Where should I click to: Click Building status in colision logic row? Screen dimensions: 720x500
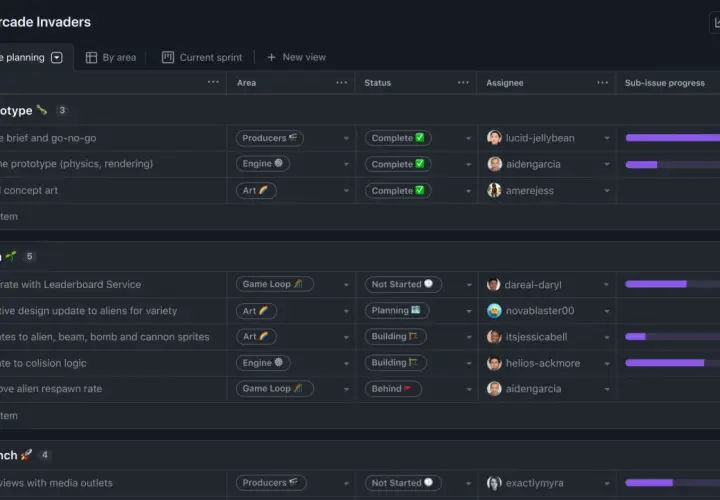(395, 363)
